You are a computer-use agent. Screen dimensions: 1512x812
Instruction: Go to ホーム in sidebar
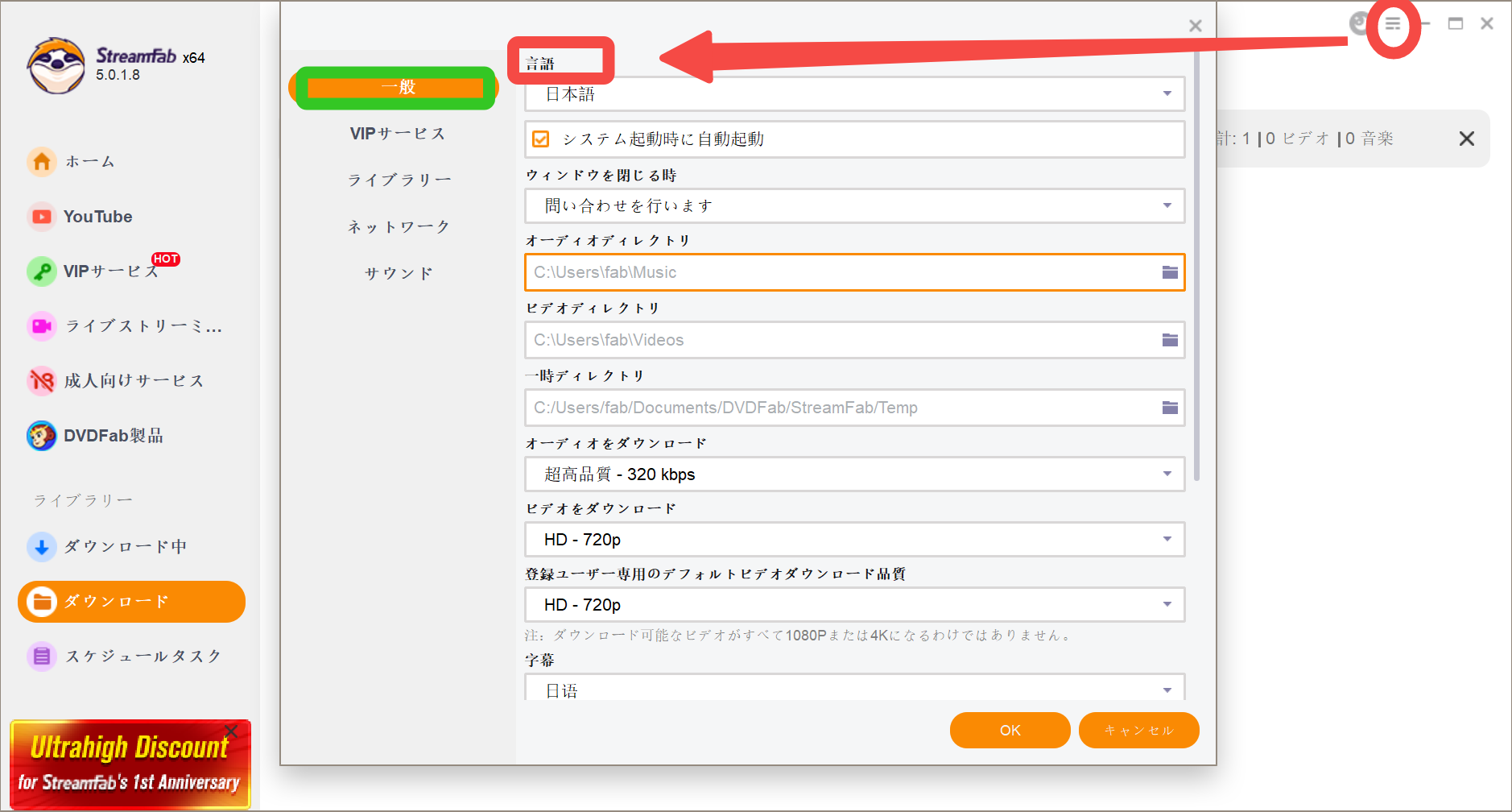click(90, 162)
